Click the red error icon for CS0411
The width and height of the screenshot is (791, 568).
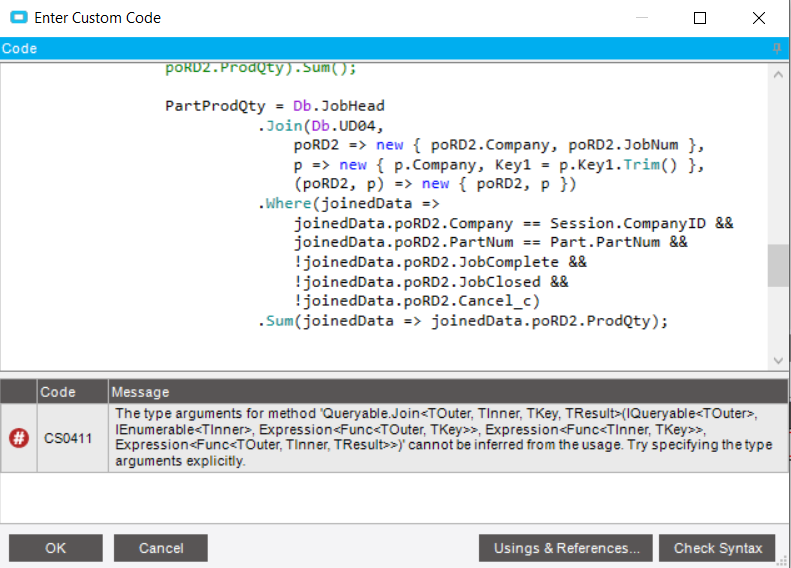[x=19, y=437]
